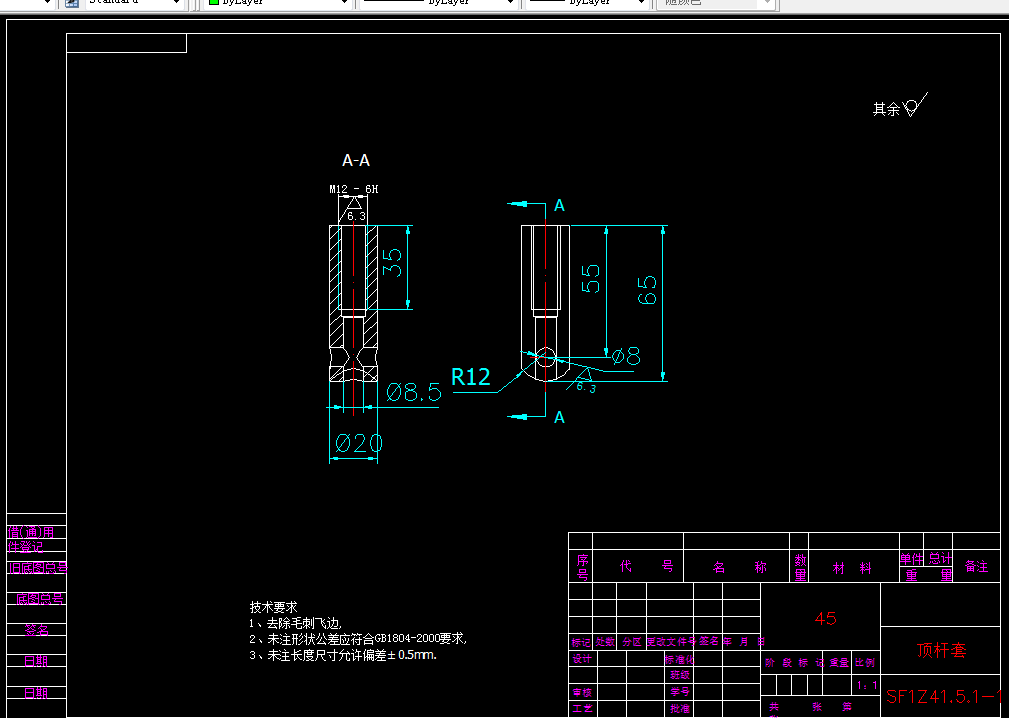
Task: Select the Ø8.5 dimension text
Action: point(413,393)
